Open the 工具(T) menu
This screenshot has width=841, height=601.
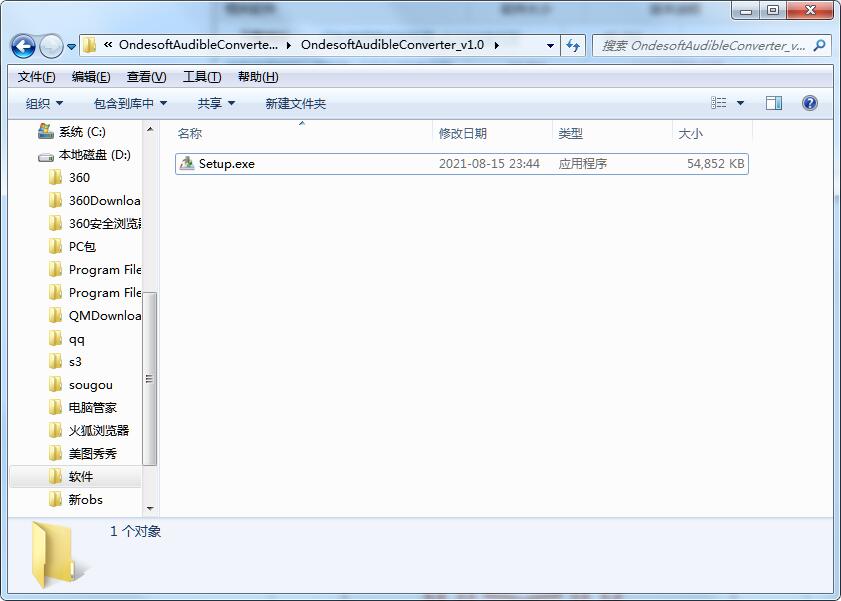coord(202,77)
